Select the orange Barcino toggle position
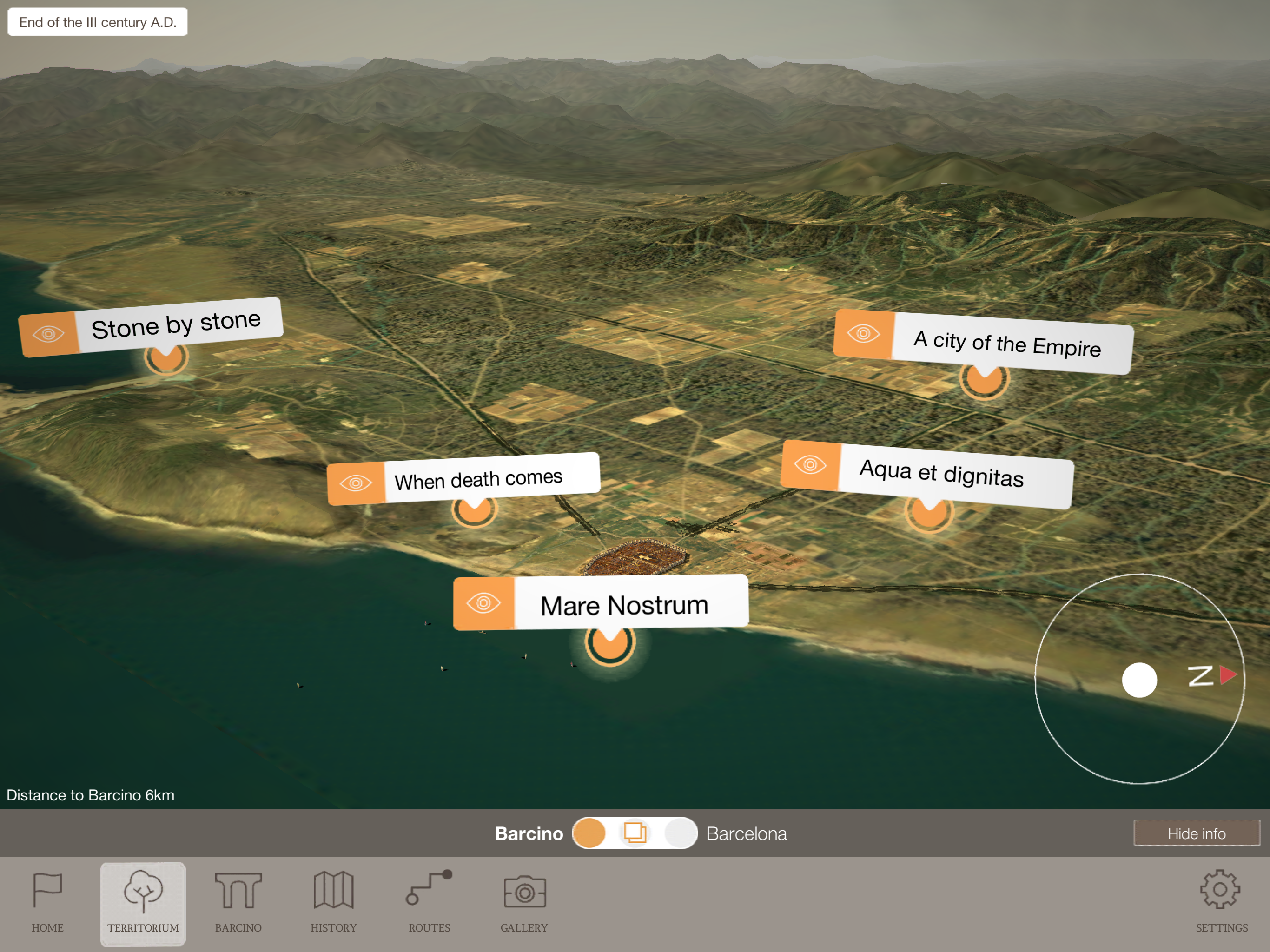 coord(589,833)
